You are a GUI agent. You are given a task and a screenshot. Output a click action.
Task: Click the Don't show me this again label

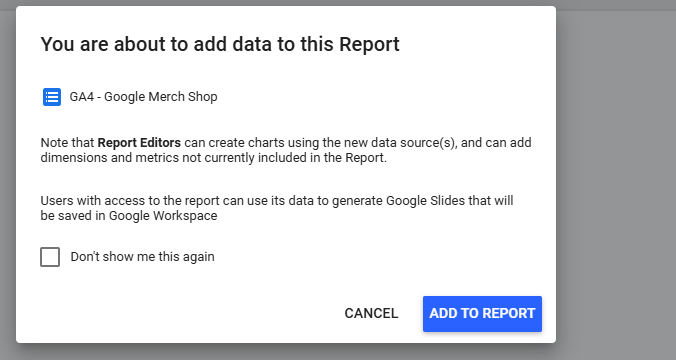pyautogui.click(x=142, y=257)
